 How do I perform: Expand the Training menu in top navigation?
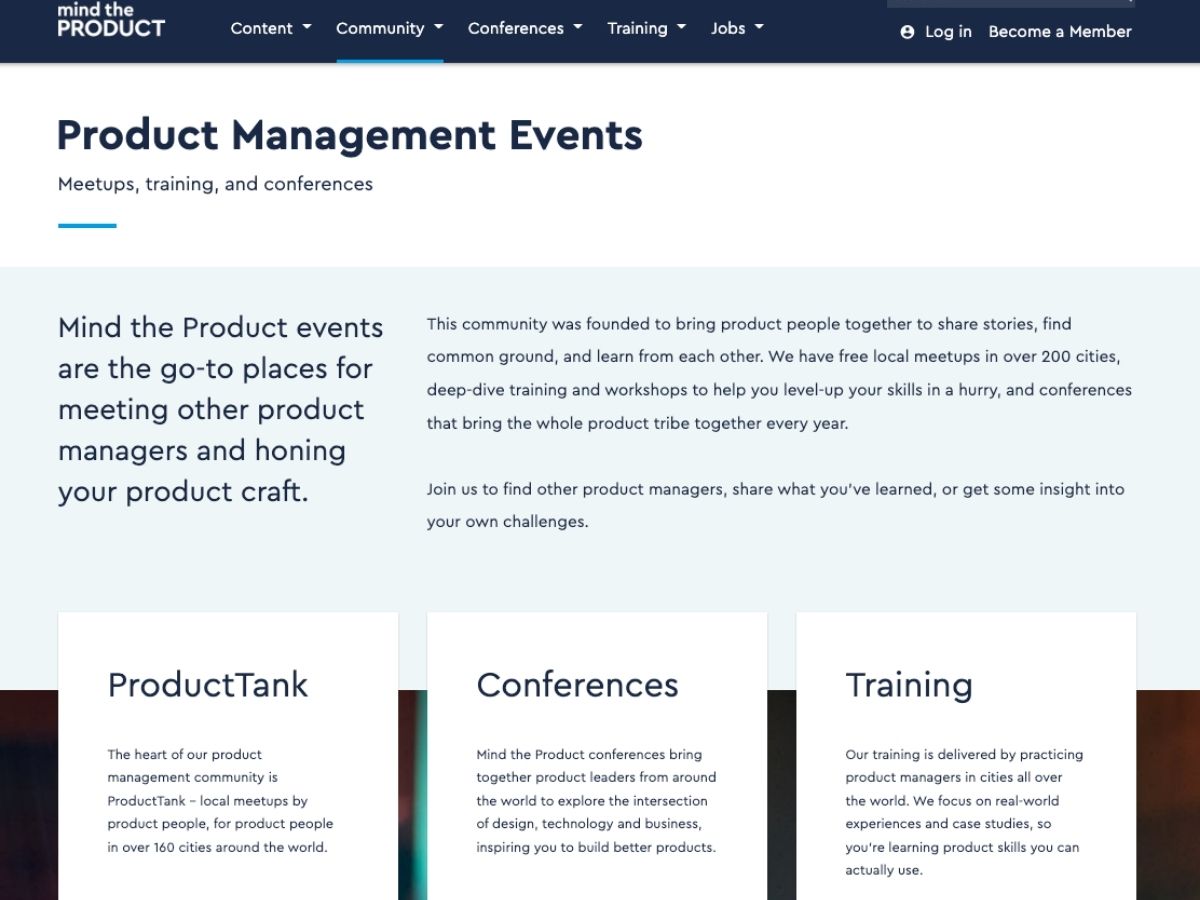point(647,28)
